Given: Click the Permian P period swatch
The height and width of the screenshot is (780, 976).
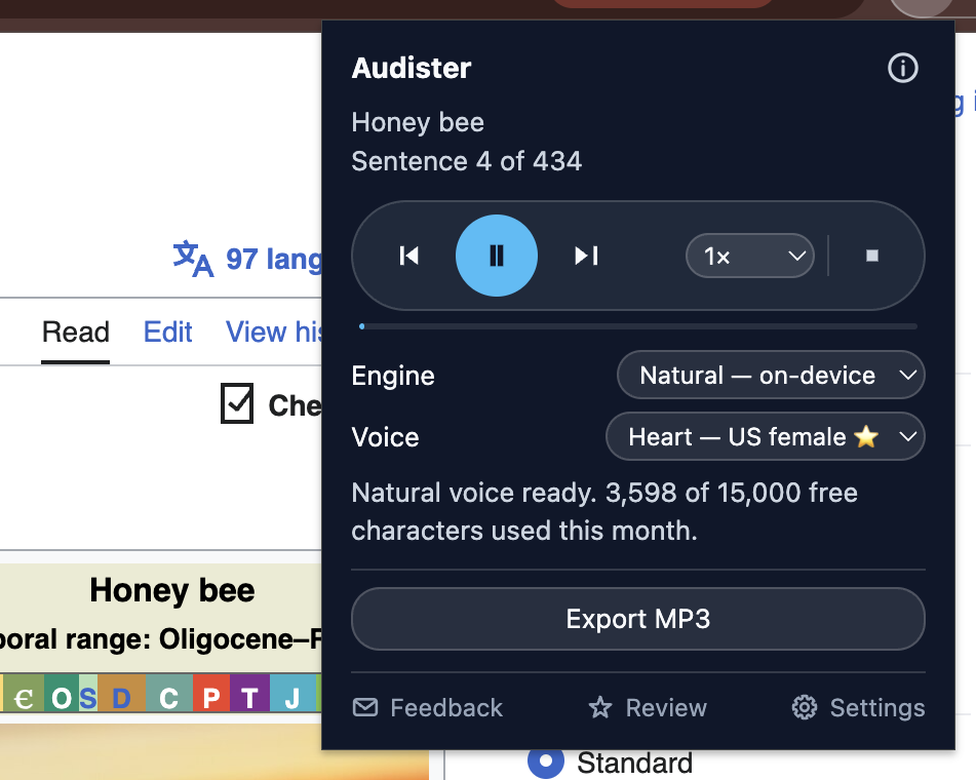Looking at the screenshot, I should (212, 693).
